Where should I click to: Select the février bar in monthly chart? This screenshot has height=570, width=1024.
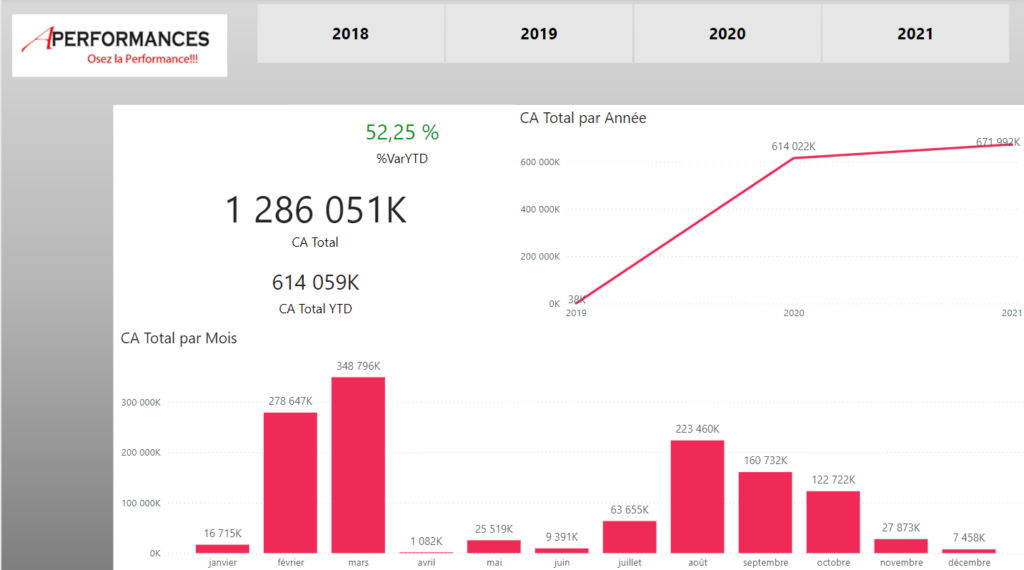coord(290,483)
